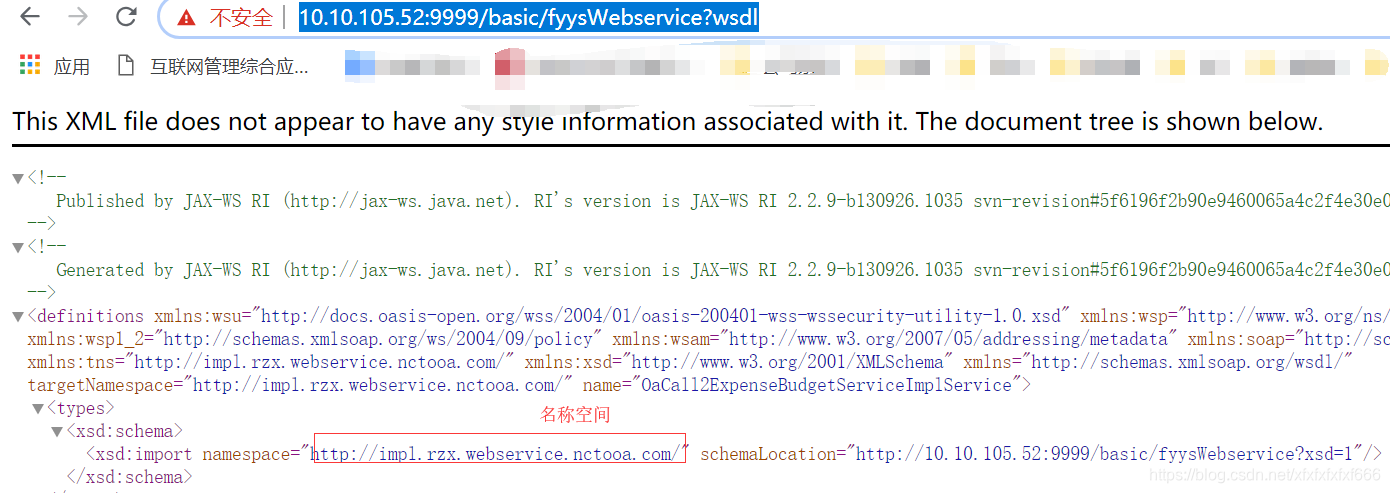1390x493 pixels.
Task: Go back with the browser back arrow
Action: click(30, 17)
